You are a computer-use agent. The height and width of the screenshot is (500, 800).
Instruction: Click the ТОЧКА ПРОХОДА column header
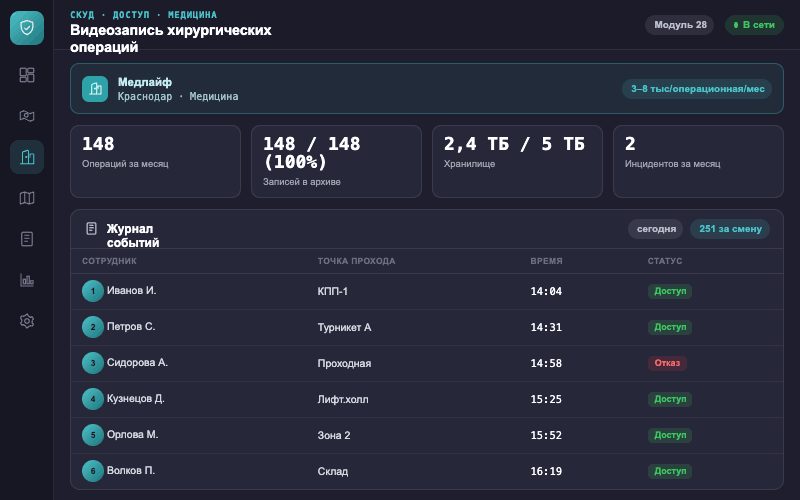[356, 261]
